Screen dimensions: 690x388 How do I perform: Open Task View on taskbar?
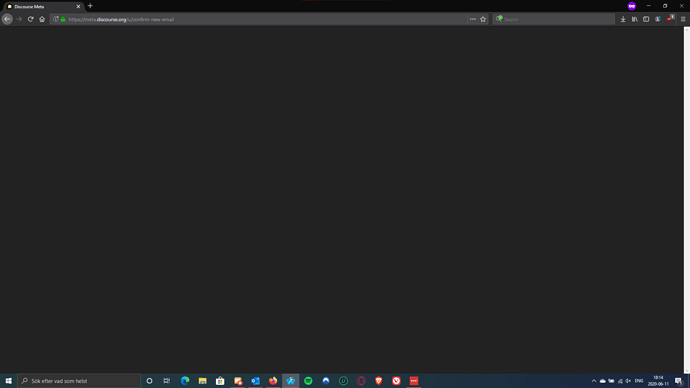pos(167,381)
